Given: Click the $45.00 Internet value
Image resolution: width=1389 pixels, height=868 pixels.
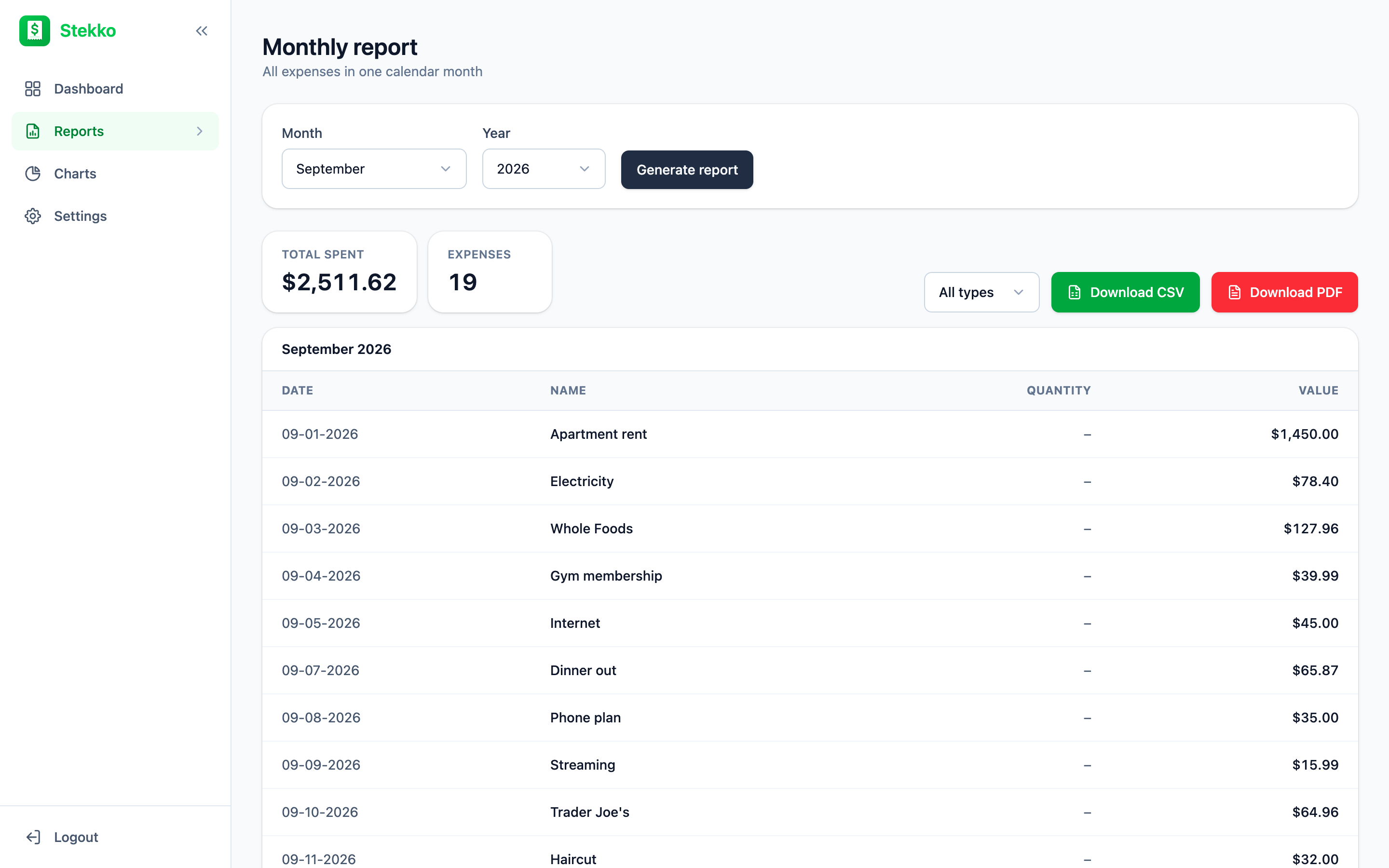Looking at the screenshot, I should [x=1315, y=623].
